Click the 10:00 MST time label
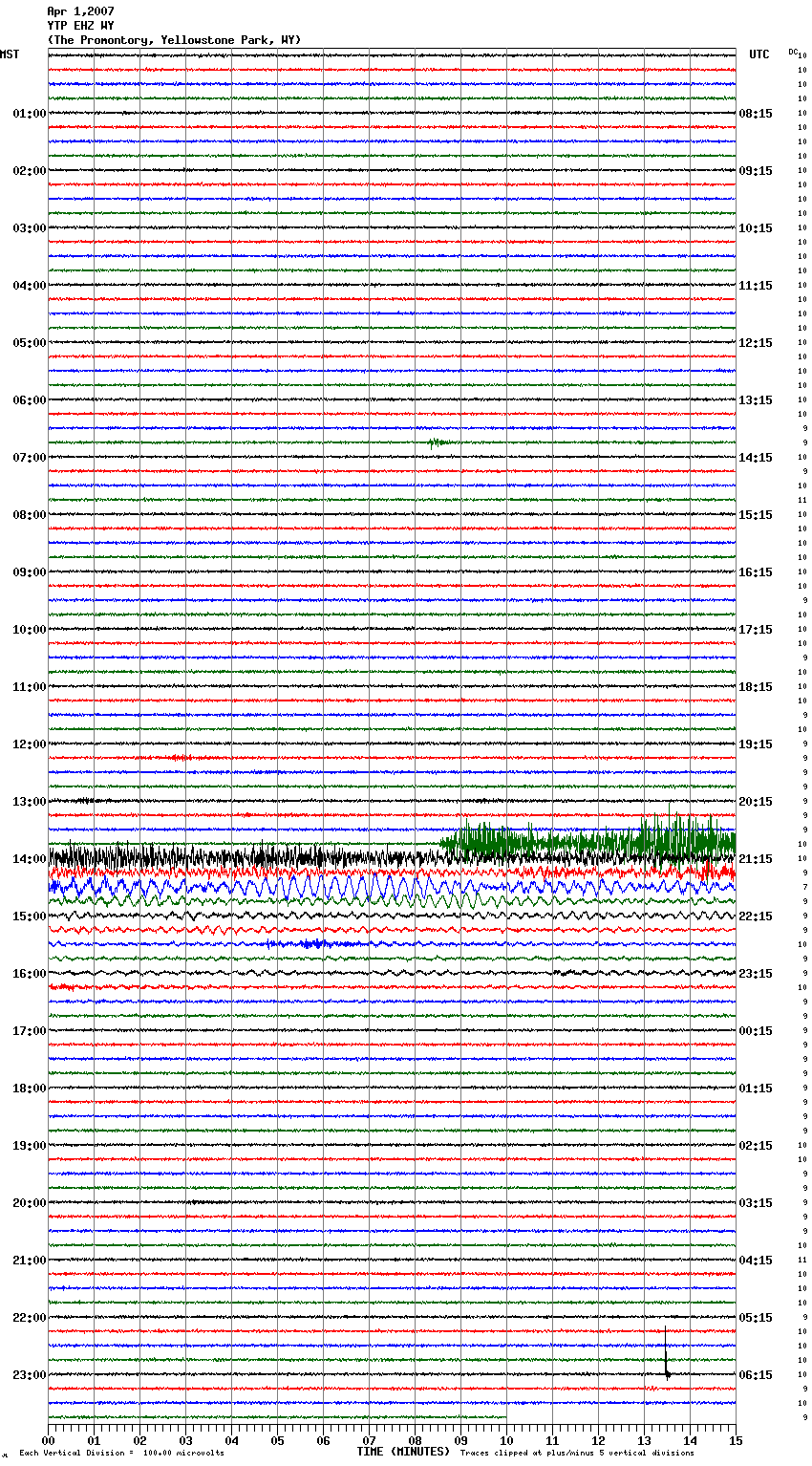Screen dimensions: 812x1466 pyautogui.click(x=30, y=630)
